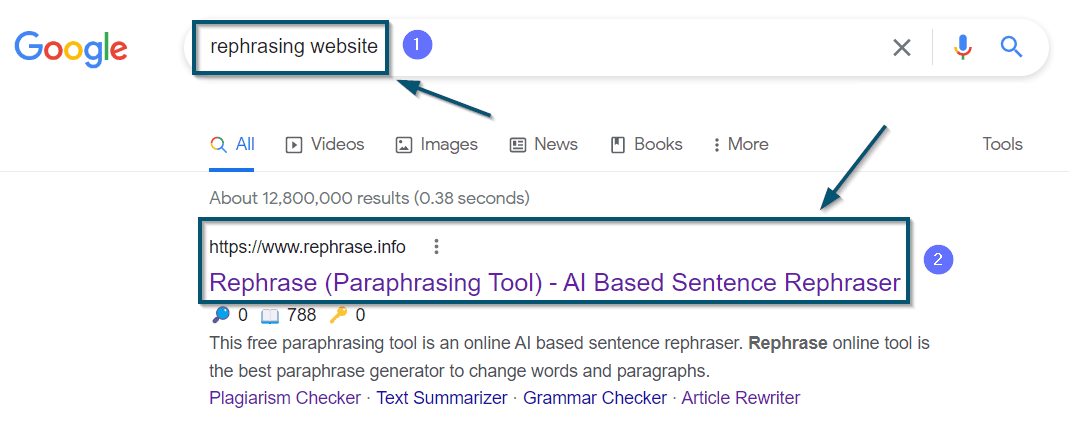Viewport: 1069px width, 430px height.
Task: Switch to the Images tab
Action: click(436, 144)
